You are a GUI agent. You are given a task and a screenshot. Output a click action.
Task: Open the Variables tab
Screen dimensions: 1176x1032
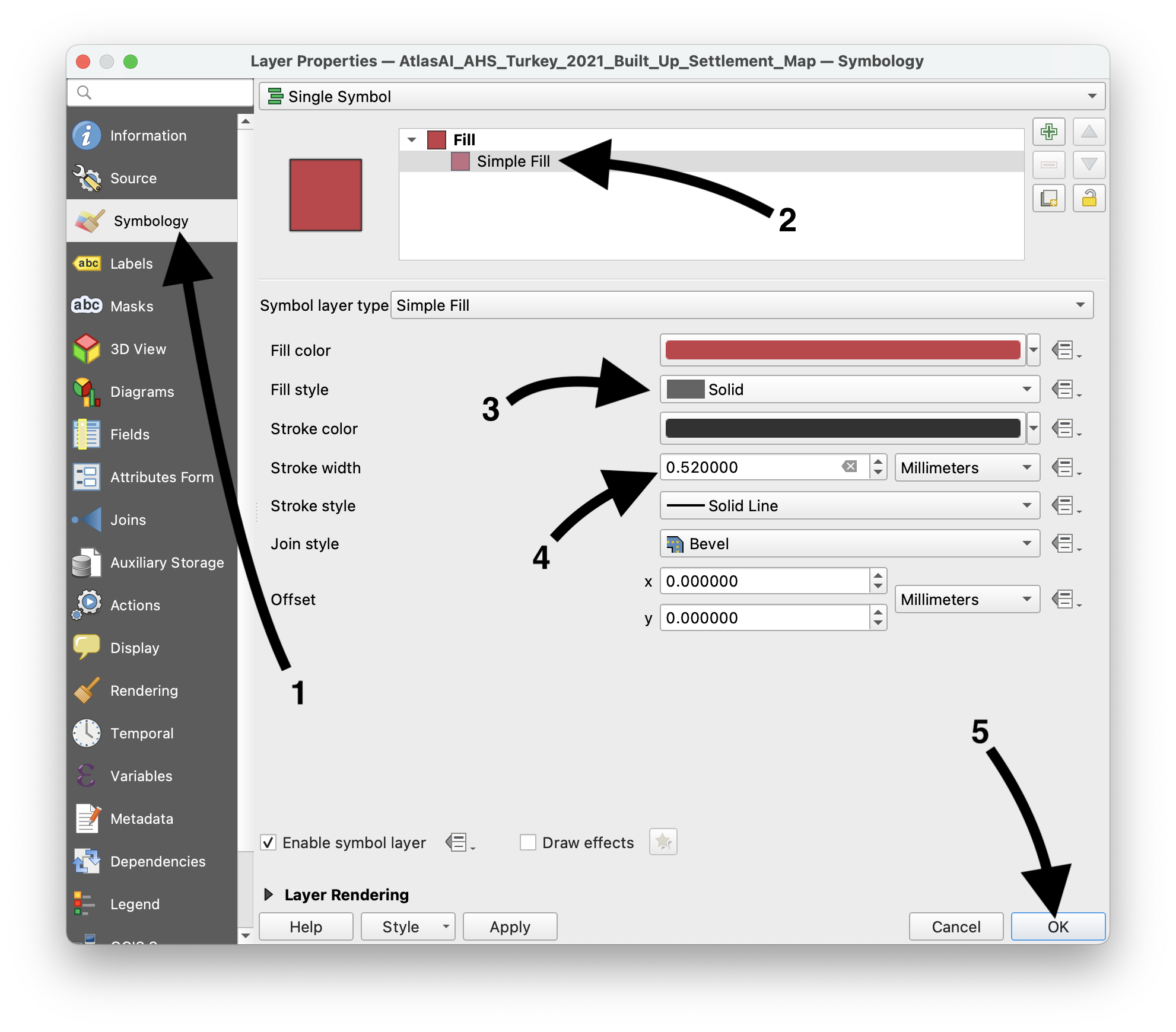[152, 776]
